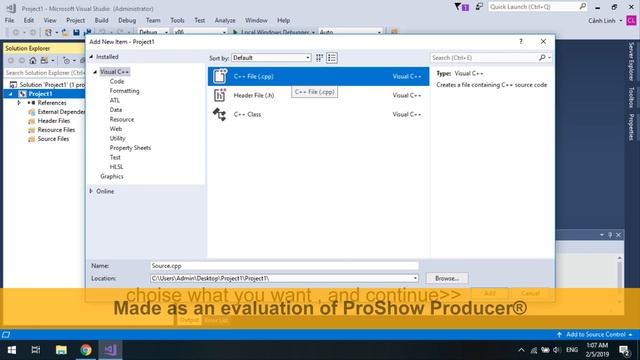Select the Utility category

coord(118,138)
